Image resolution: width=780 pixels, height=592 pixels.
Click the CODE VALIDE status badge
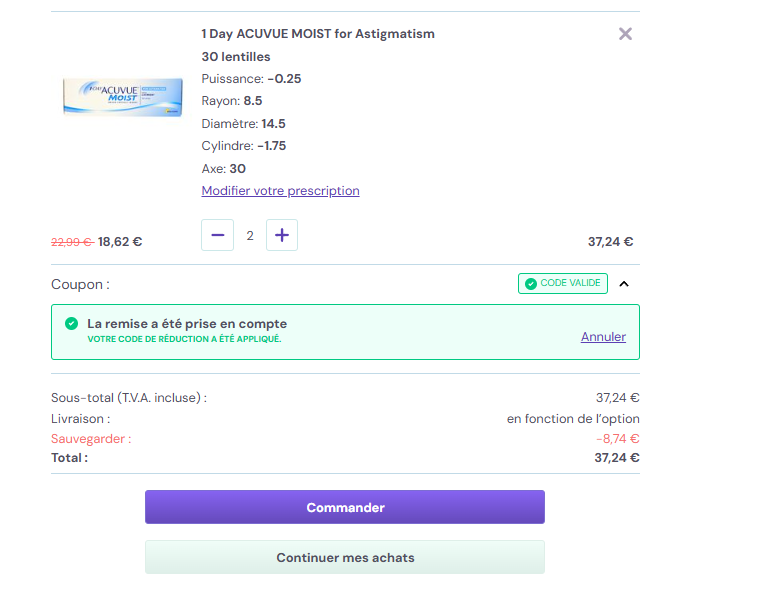563,284
